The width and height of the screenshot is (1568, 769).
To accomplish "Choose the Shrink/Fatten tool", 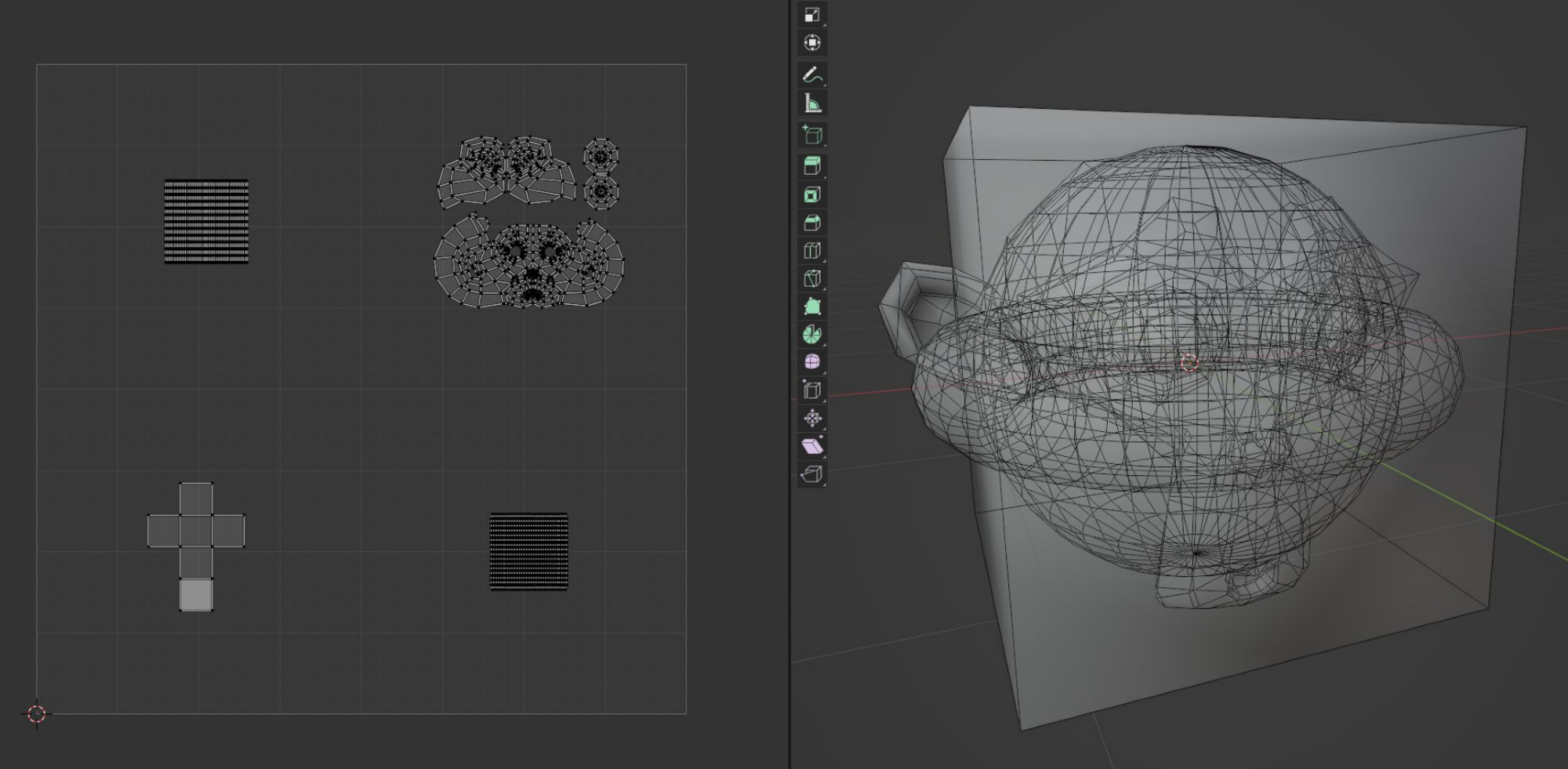I will [812, 419].
